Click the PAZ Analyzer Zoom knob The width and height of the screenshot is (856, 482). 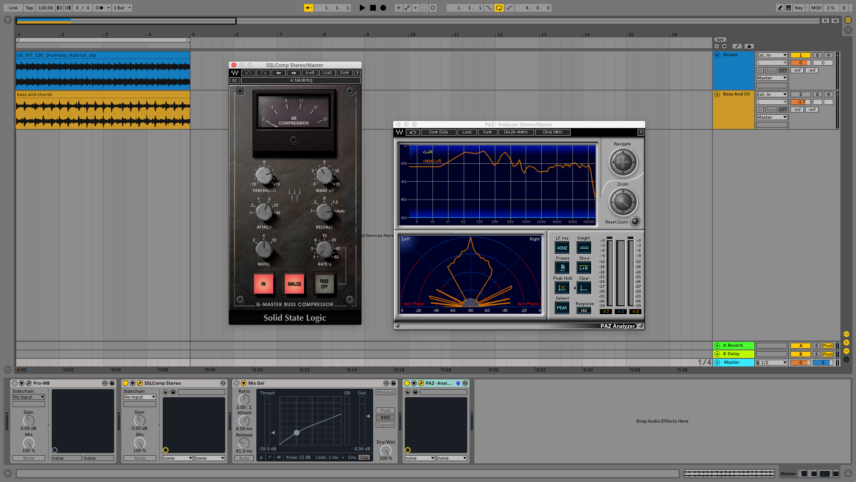point(622,202)
